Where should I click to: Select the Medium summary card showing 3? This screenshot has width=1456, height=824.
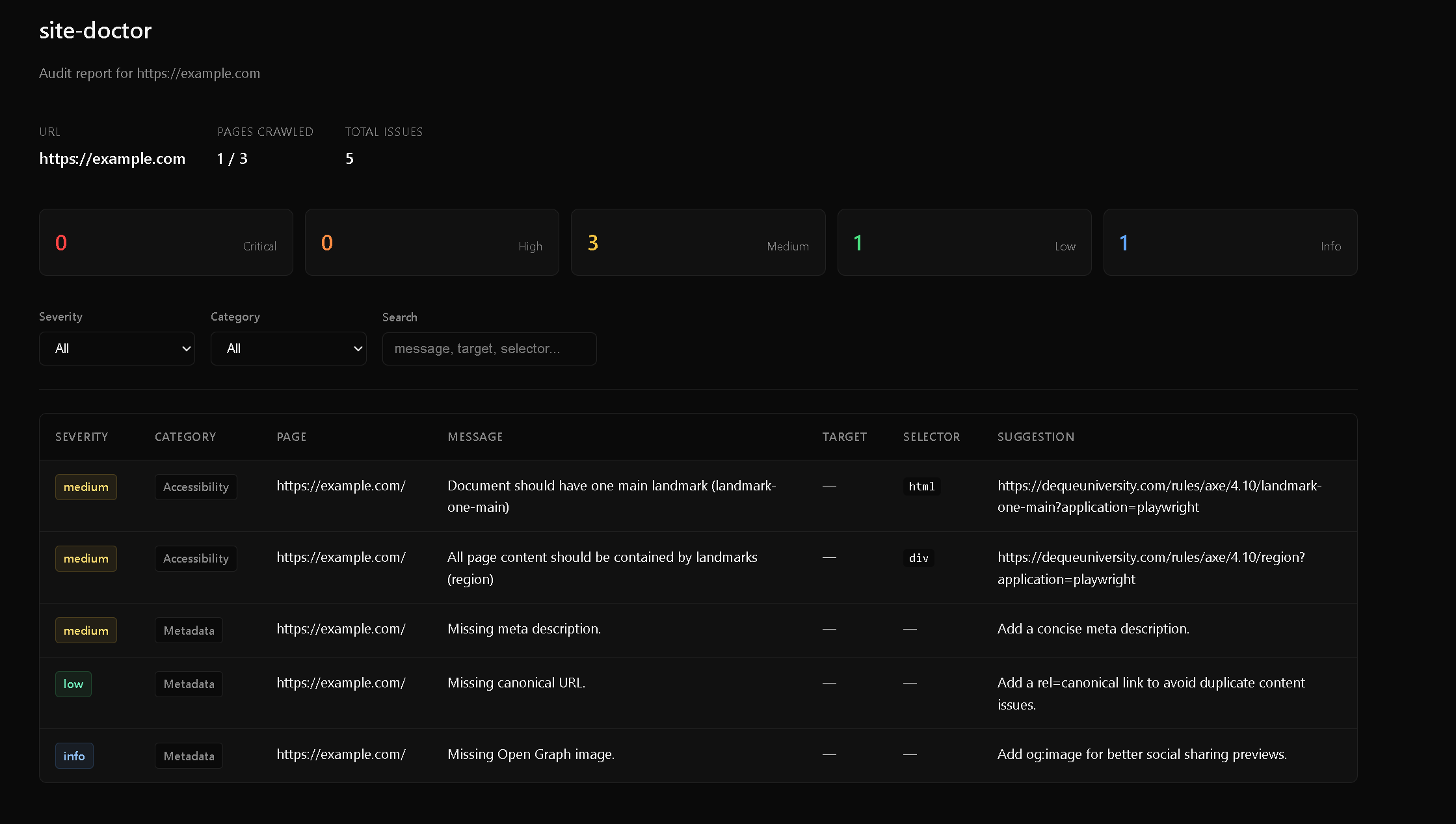[x=698, y=243]
